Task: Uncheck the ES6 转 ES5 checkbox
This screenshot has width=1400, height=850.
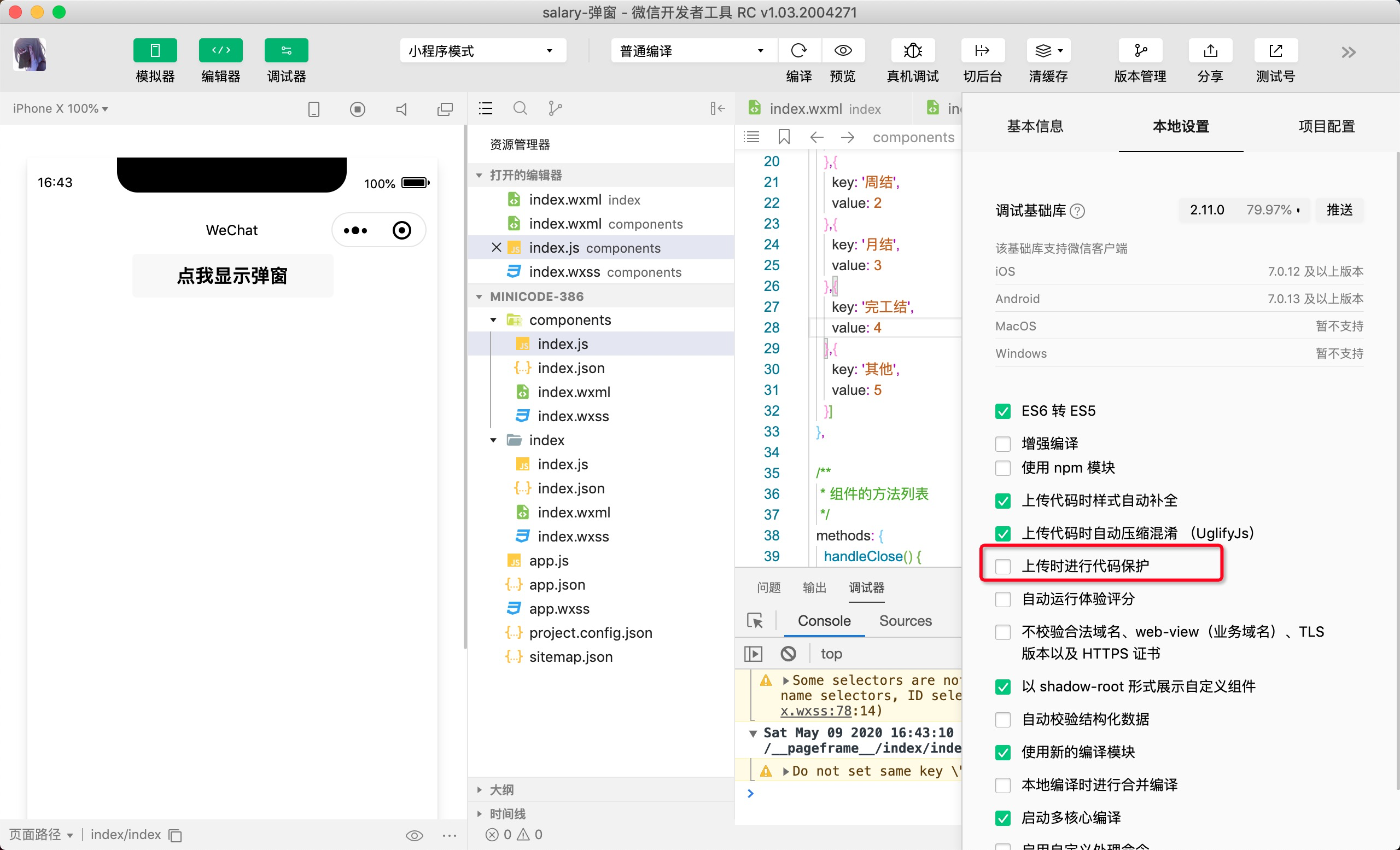Action: point(1003,411)
